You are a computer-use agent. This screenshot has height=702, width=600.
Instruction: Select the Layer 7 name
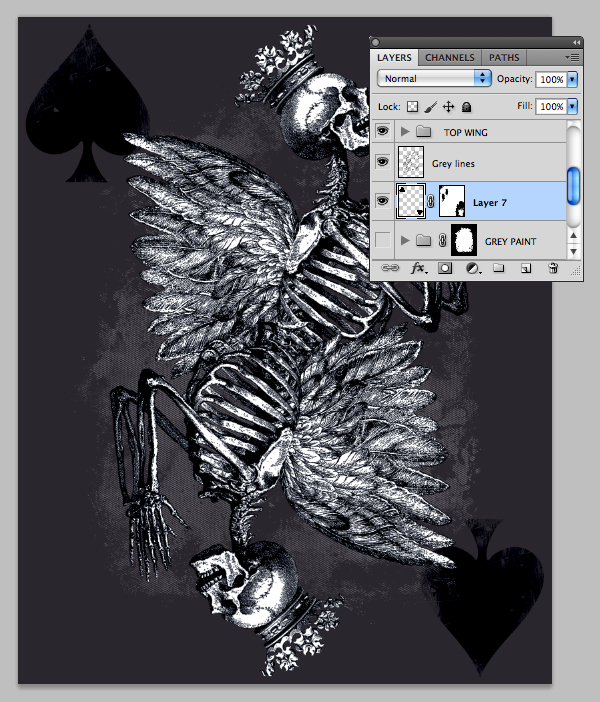click(x=489, y=203)
